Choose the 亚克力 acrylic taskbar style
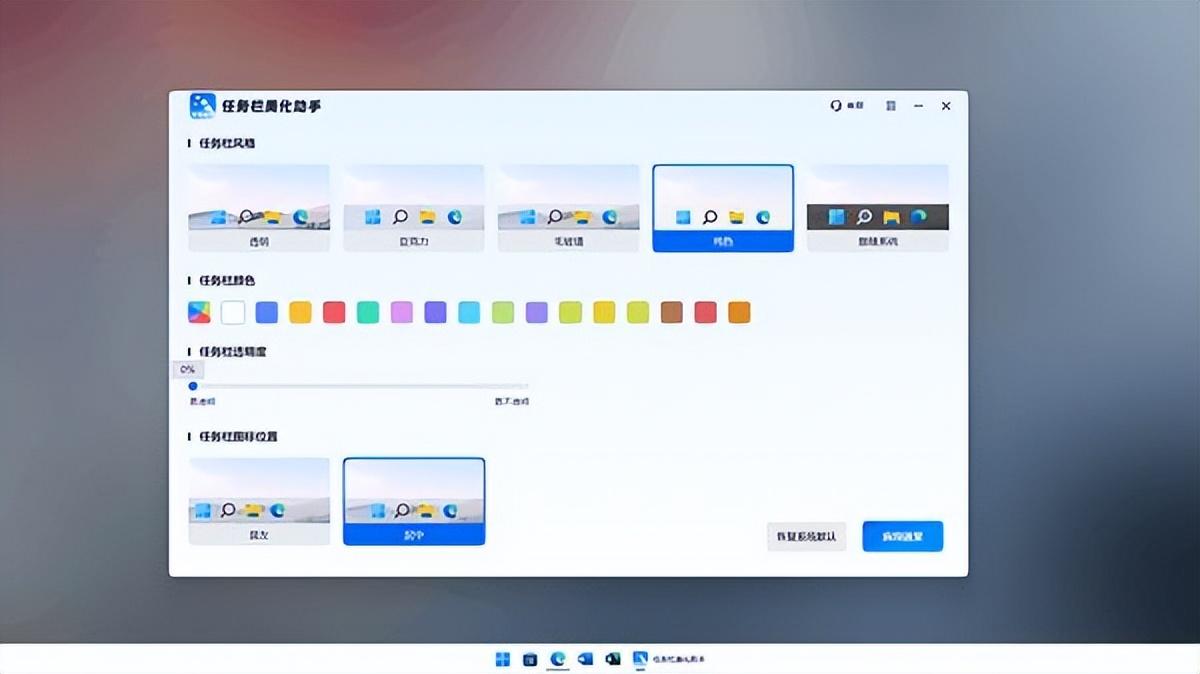Image resolution: width=1200 pixels, height=674 pixels. tap(413, 208)
